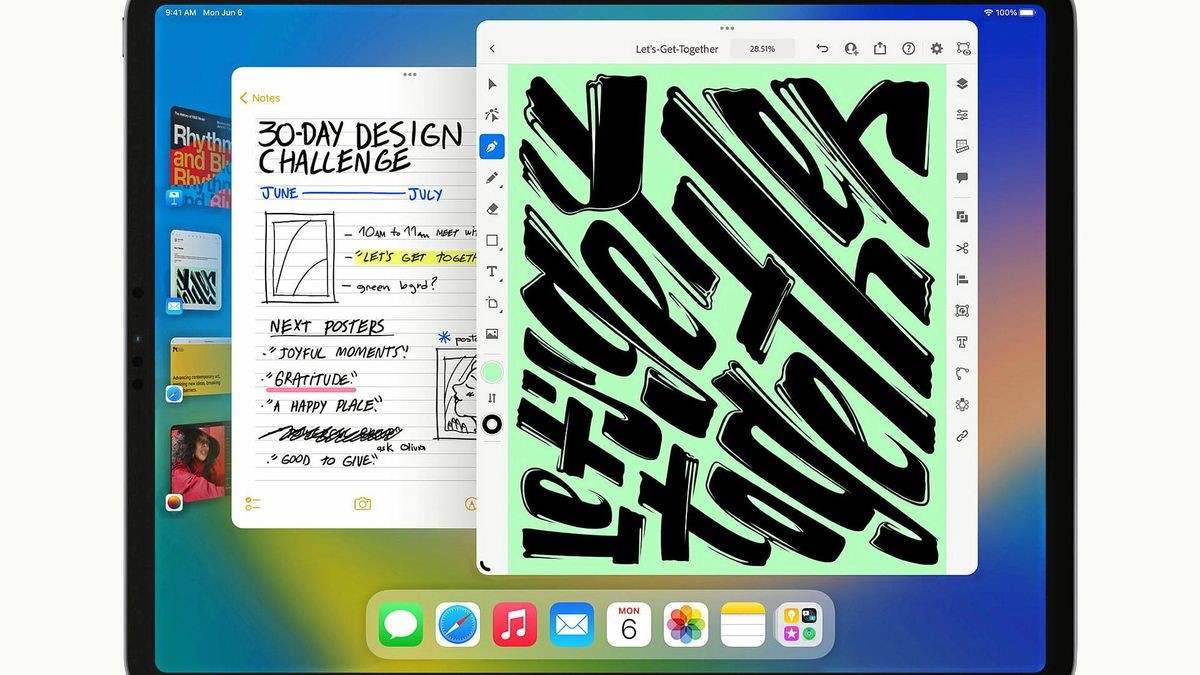The image size is (1200, 675).
Task: Launch Safari from the Dock
Action: pyautogui.click(x=457, y=623)
